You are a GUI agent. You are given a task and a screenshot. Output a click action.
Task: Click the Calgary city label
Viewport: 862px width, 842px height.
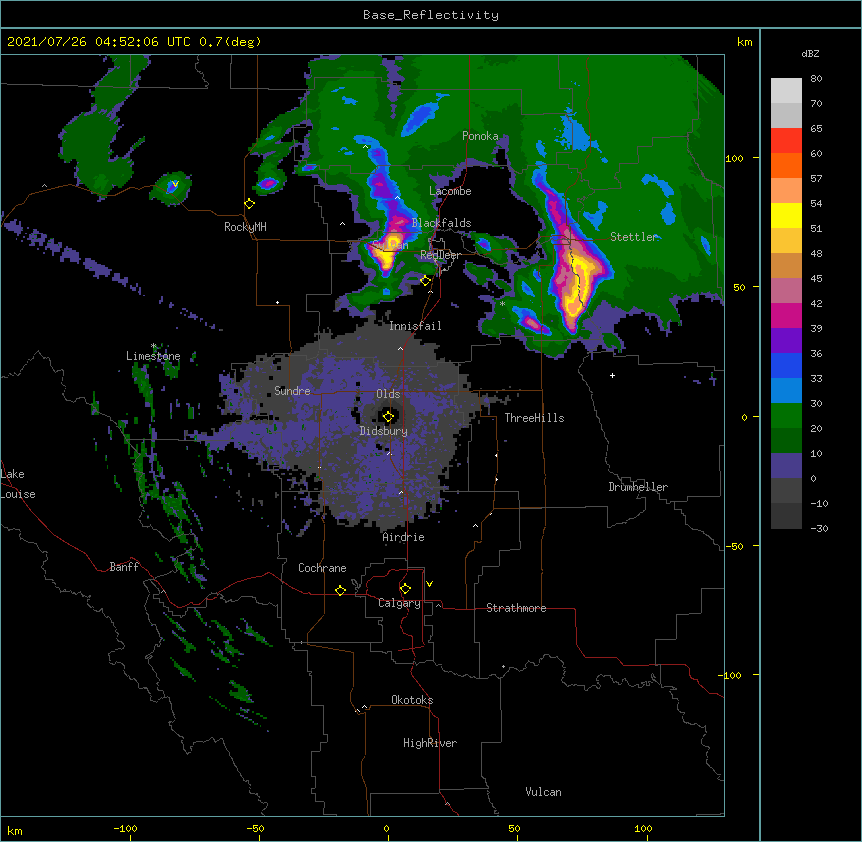(399, 603)
